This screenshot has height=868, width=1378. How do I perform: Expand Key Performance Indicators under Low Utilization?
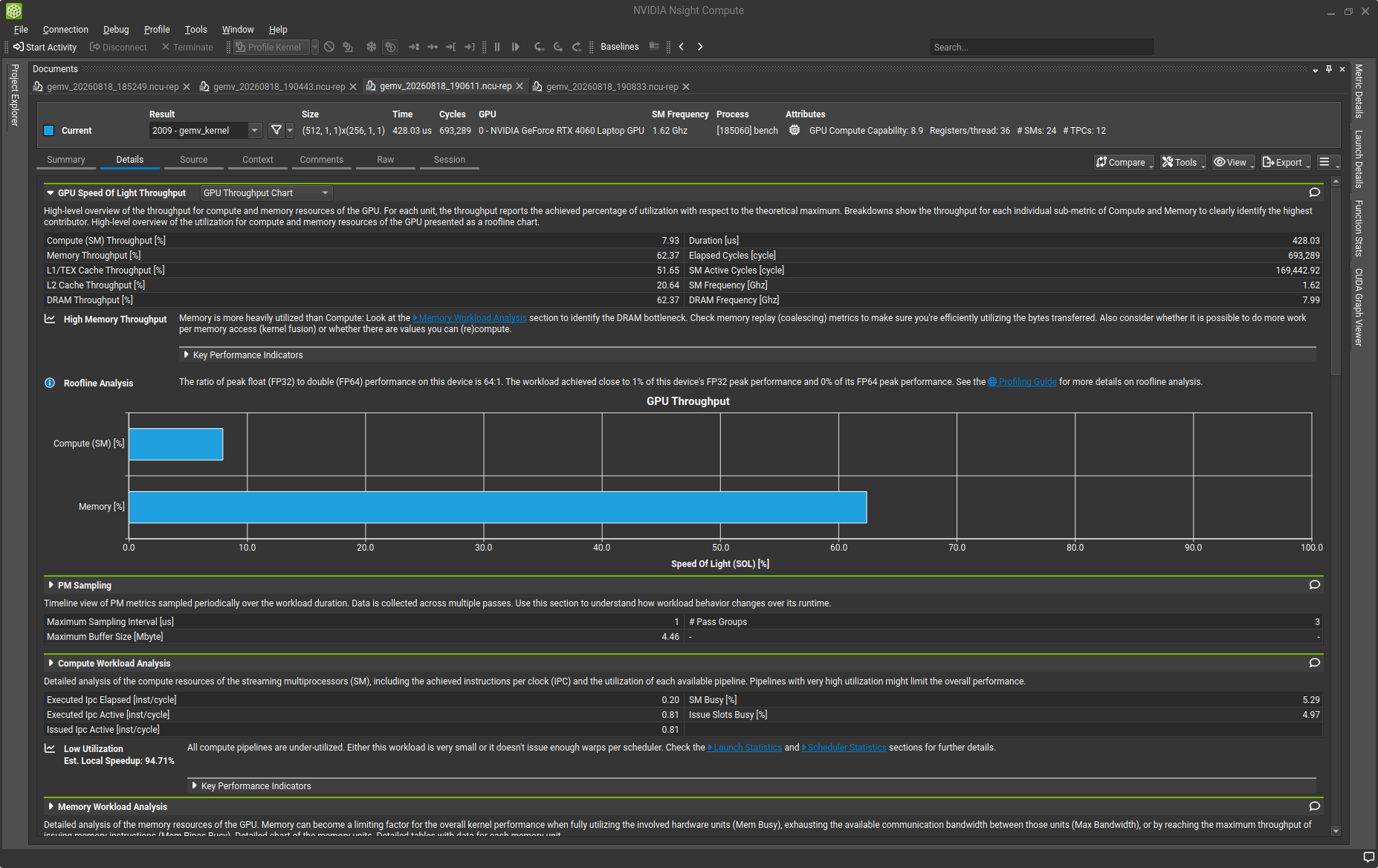[x=194, y=786]
